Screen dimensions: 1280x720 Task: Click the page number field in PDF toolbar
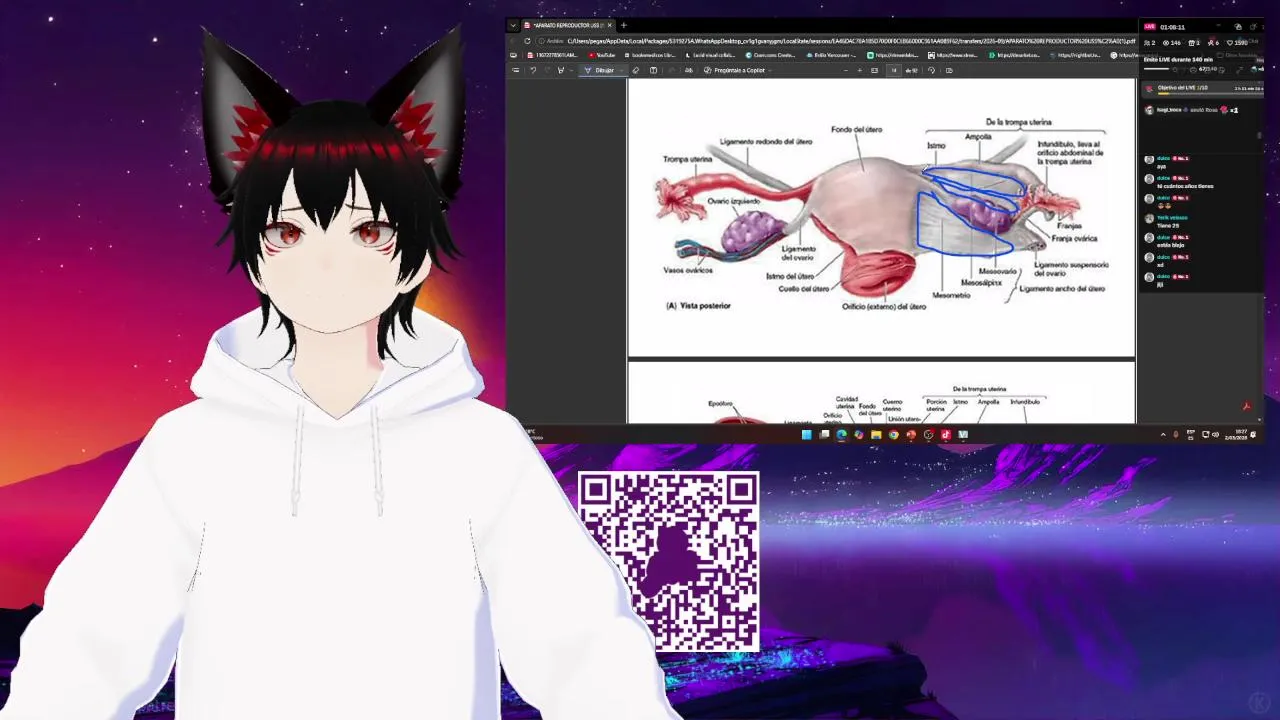(893, 70)
